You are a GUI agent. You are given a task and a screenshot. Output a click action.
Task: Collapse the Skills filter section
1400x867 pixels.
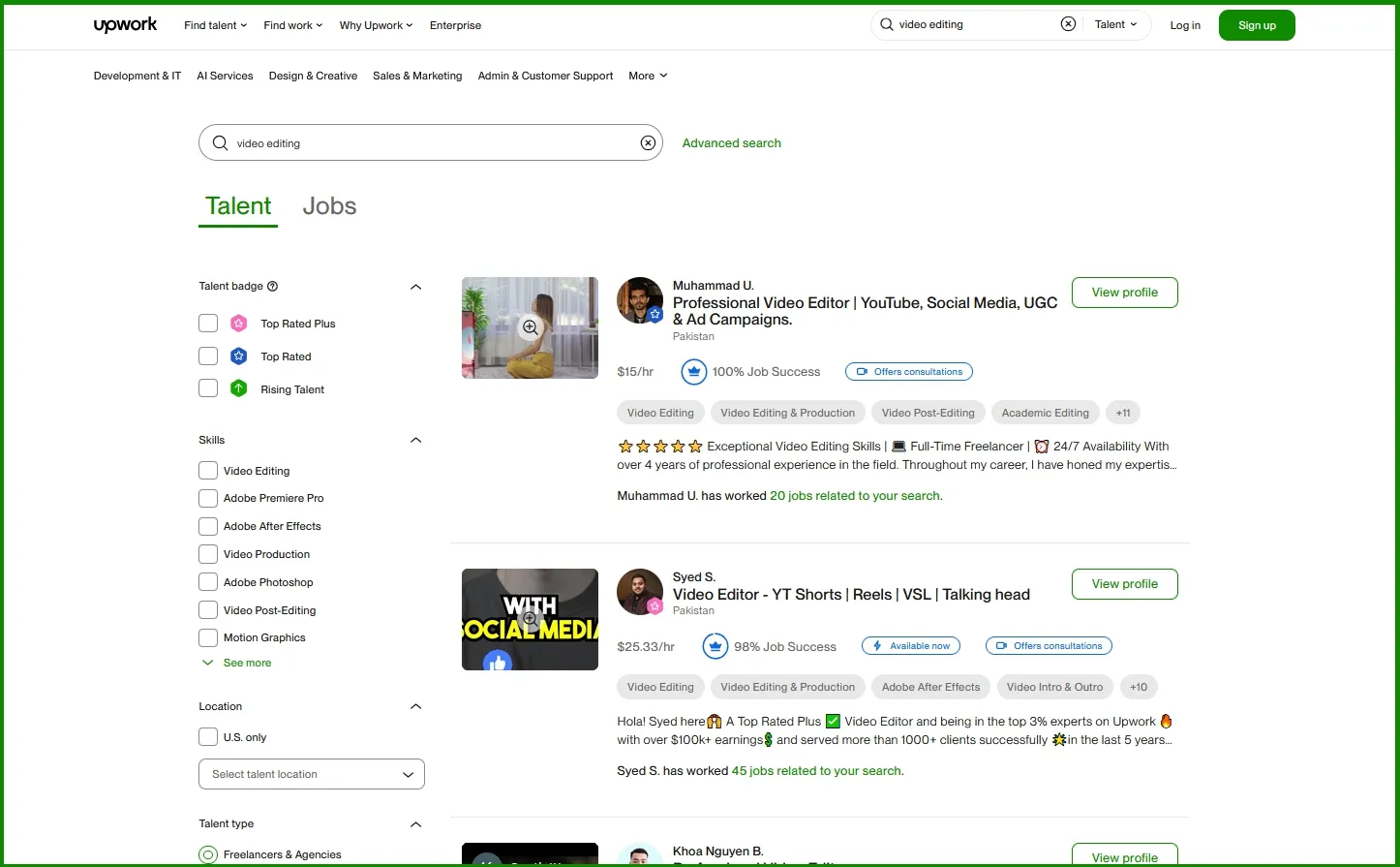pyautogui.click(x=415, y=440)
